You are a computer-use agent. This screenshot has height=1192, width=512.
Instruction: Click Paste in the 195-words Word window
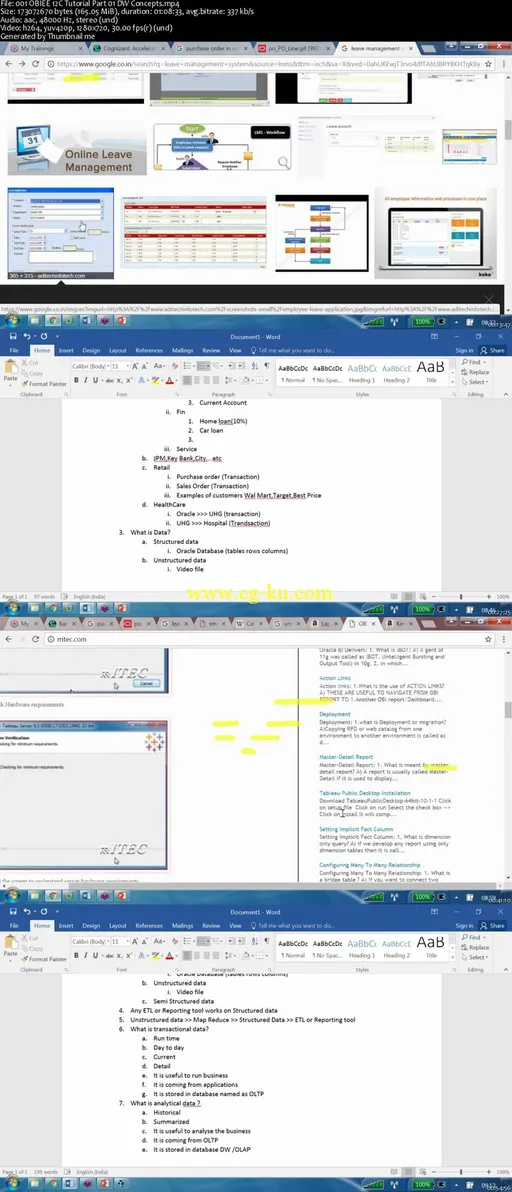point(11,947)
